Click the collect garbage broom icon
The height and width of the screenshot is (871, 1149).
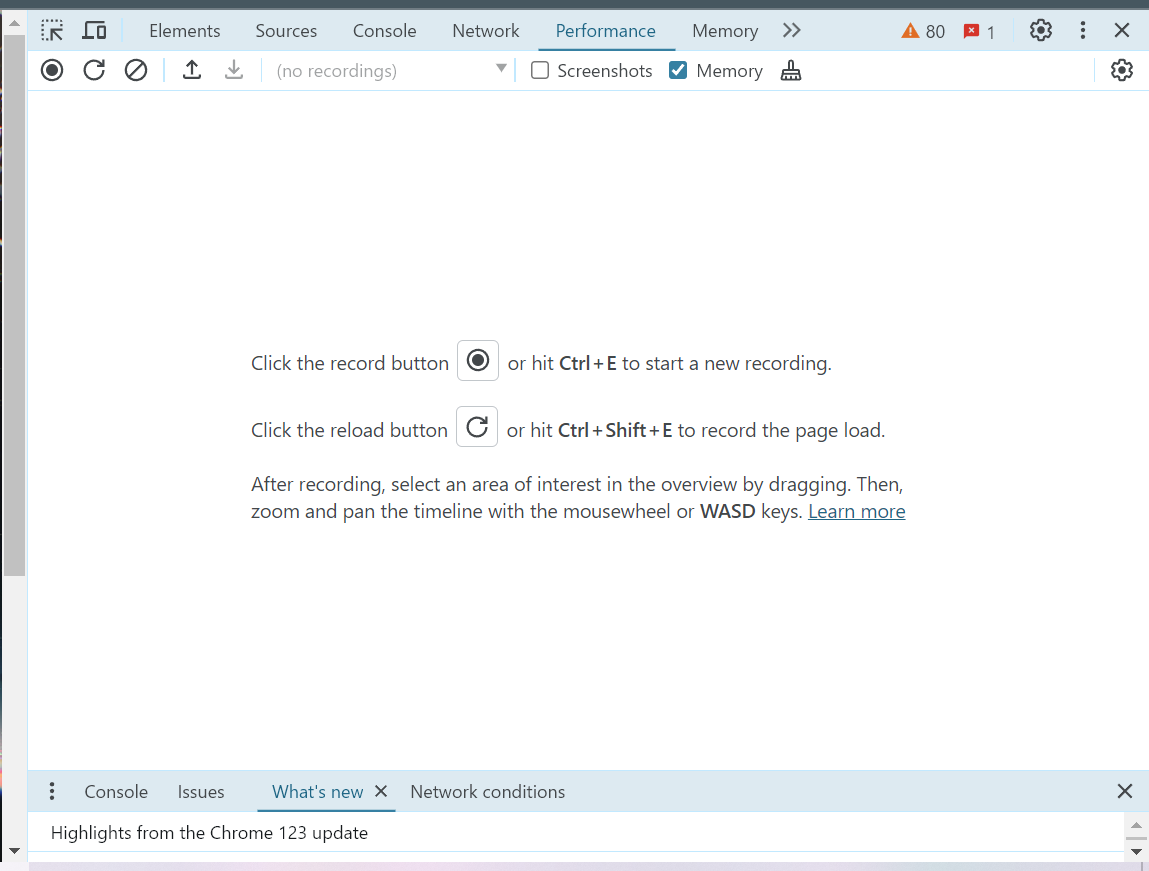pos(791,71)
